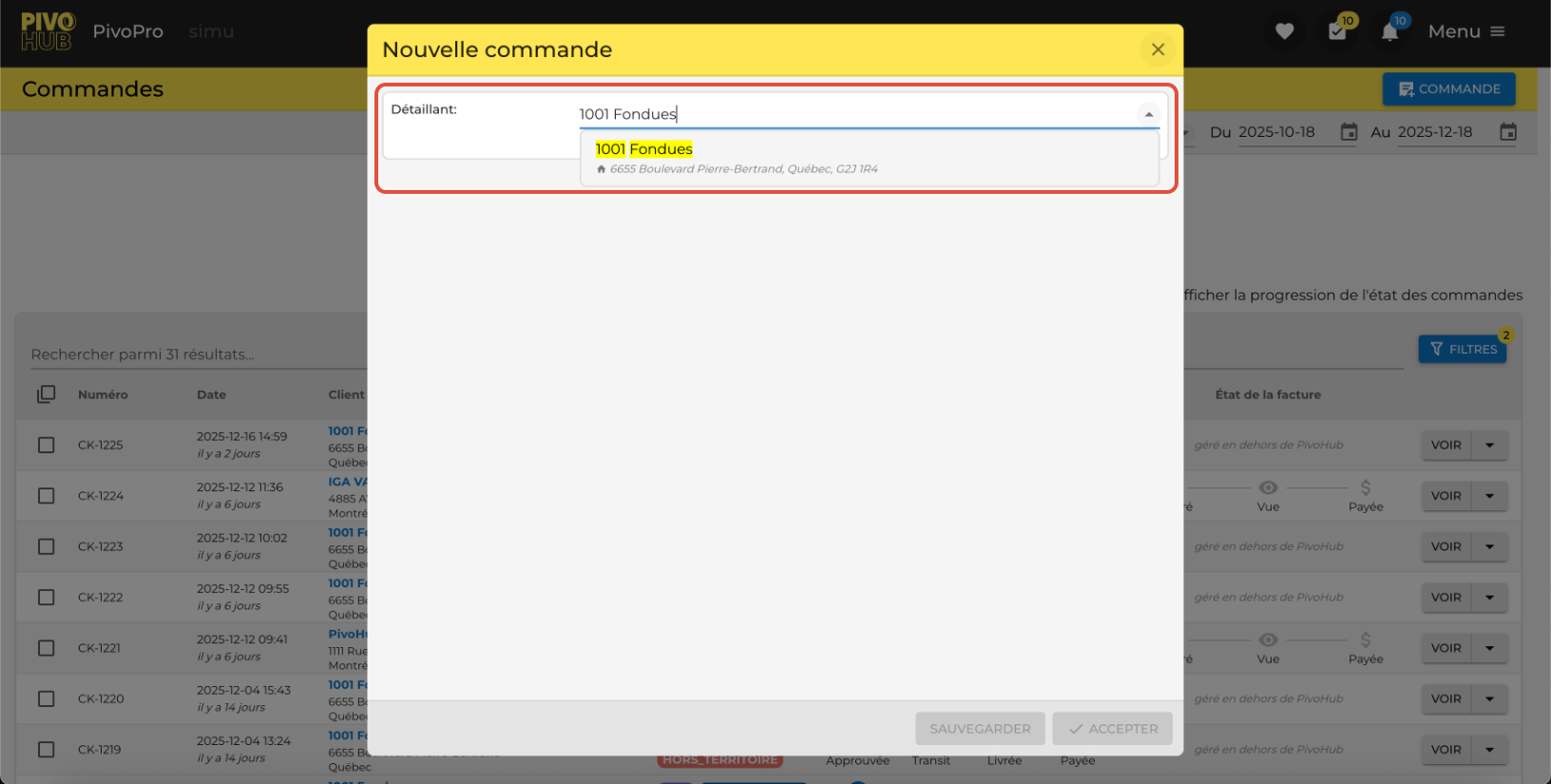Image resolution: width=1551 pixels, height=784 pixels.
Task: Sort by the Date column header
Action: 211,394
